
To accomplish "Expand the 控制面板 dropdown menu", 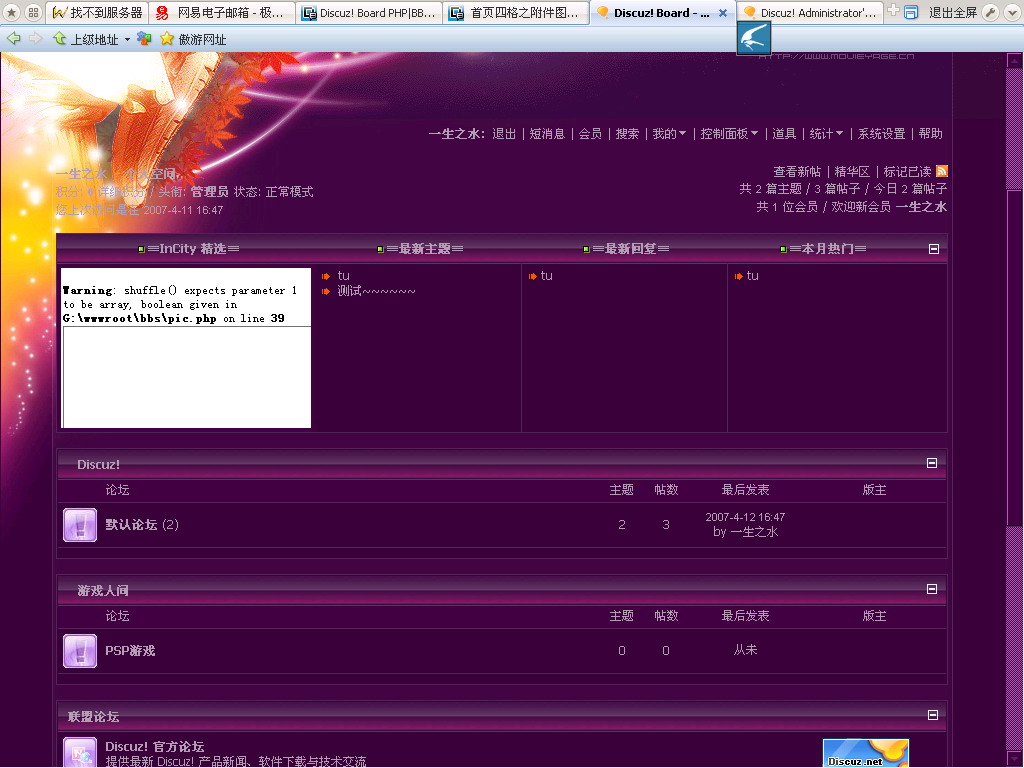I will 729,134.
